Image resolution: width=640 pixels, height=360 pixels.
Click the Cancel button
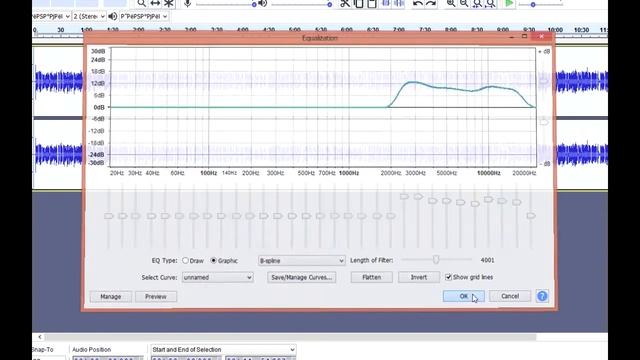click(x=510, y=296)
